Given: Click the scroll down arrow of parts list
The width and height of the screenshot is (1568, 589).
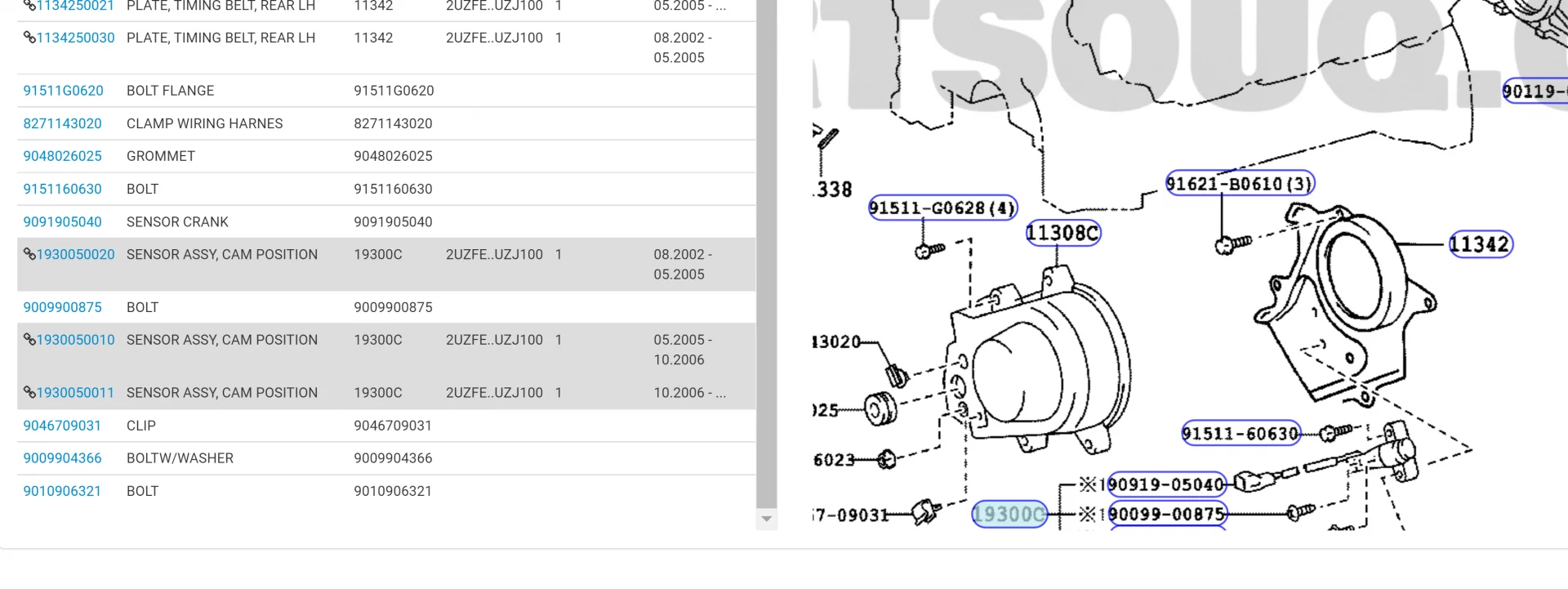Looking at the screenshot, I should (x=766, y=519).
